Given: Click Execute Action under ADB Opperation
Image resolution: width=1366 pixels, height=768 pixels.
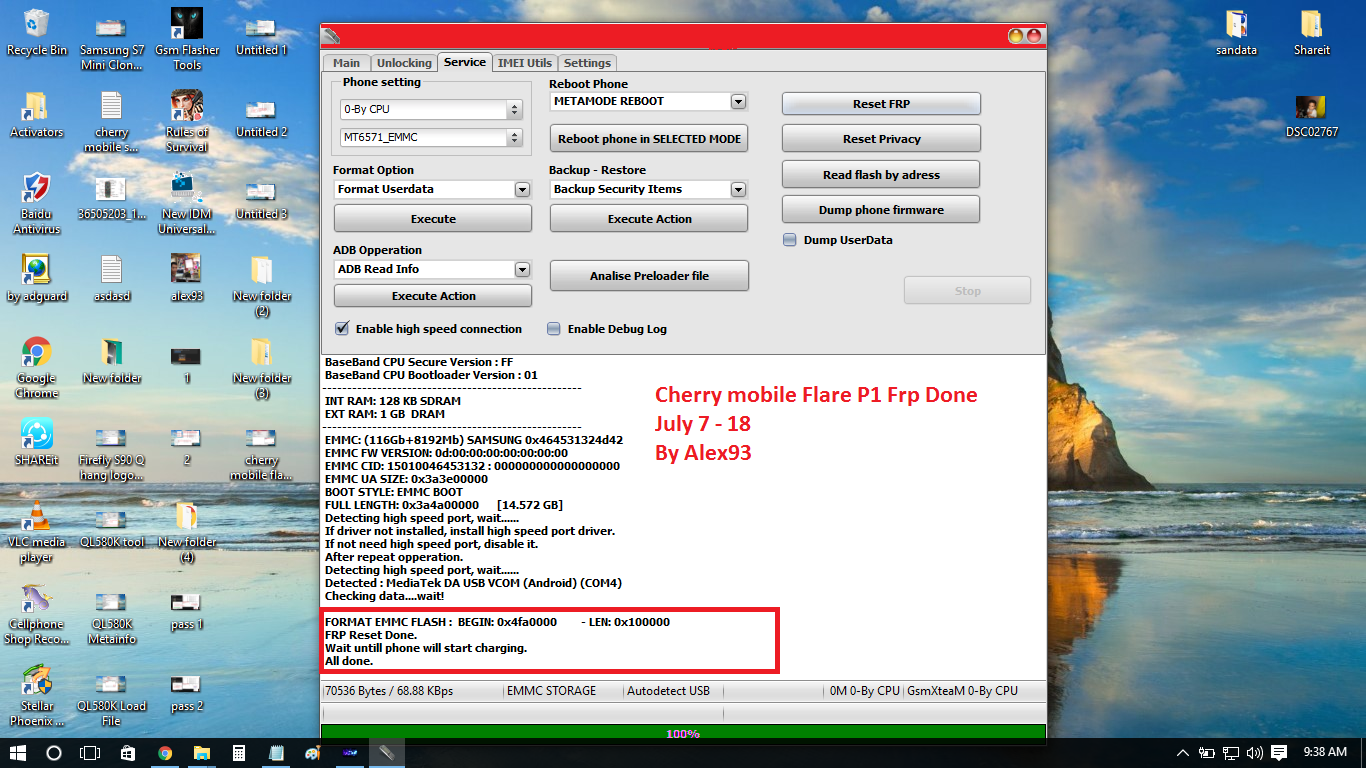Looking at the screenshot, I should [x=433, y=296].
